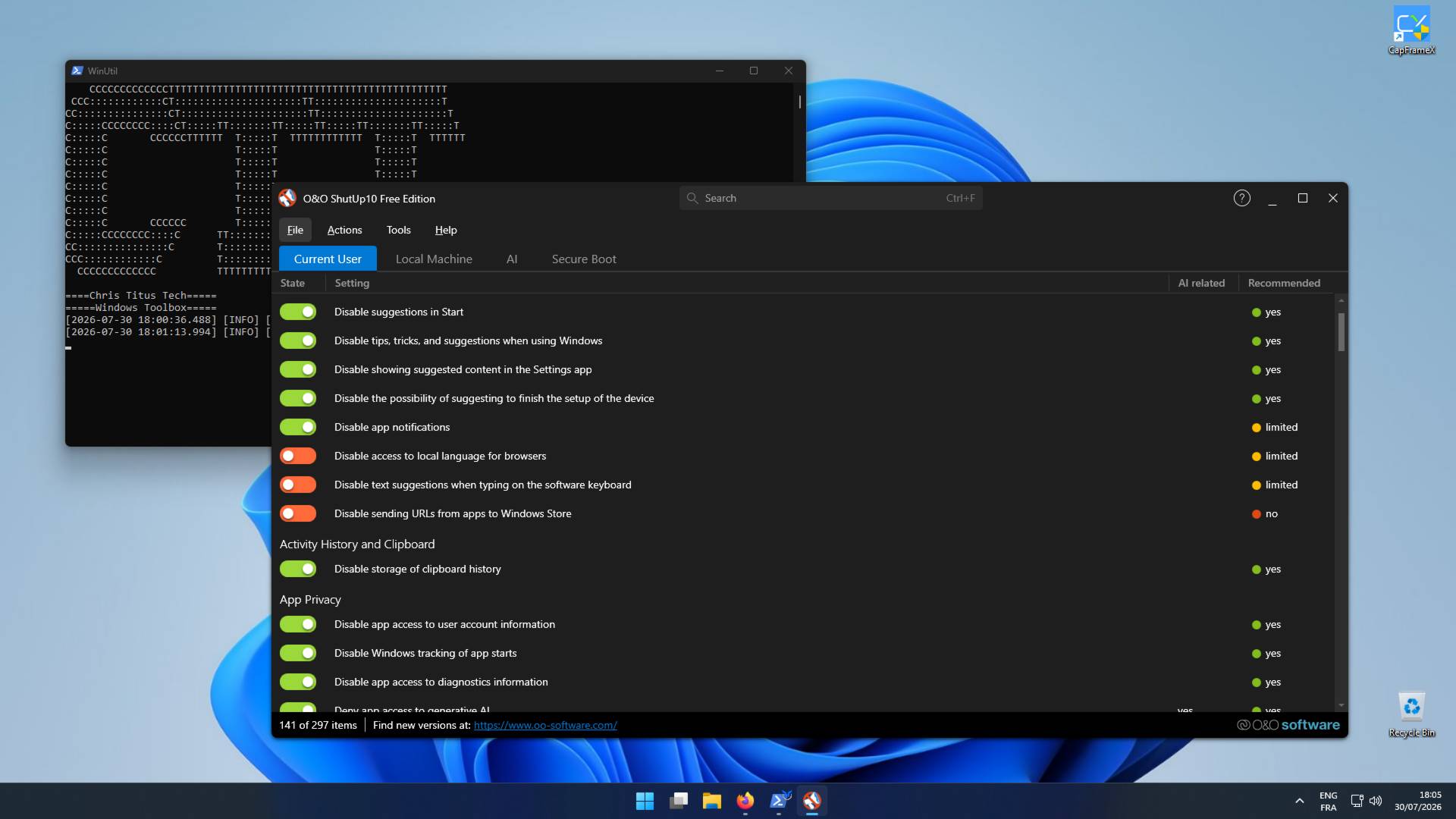
Task: Switch to the Local Machine tab
Action: pyautogui.click(x=434, y=259)
